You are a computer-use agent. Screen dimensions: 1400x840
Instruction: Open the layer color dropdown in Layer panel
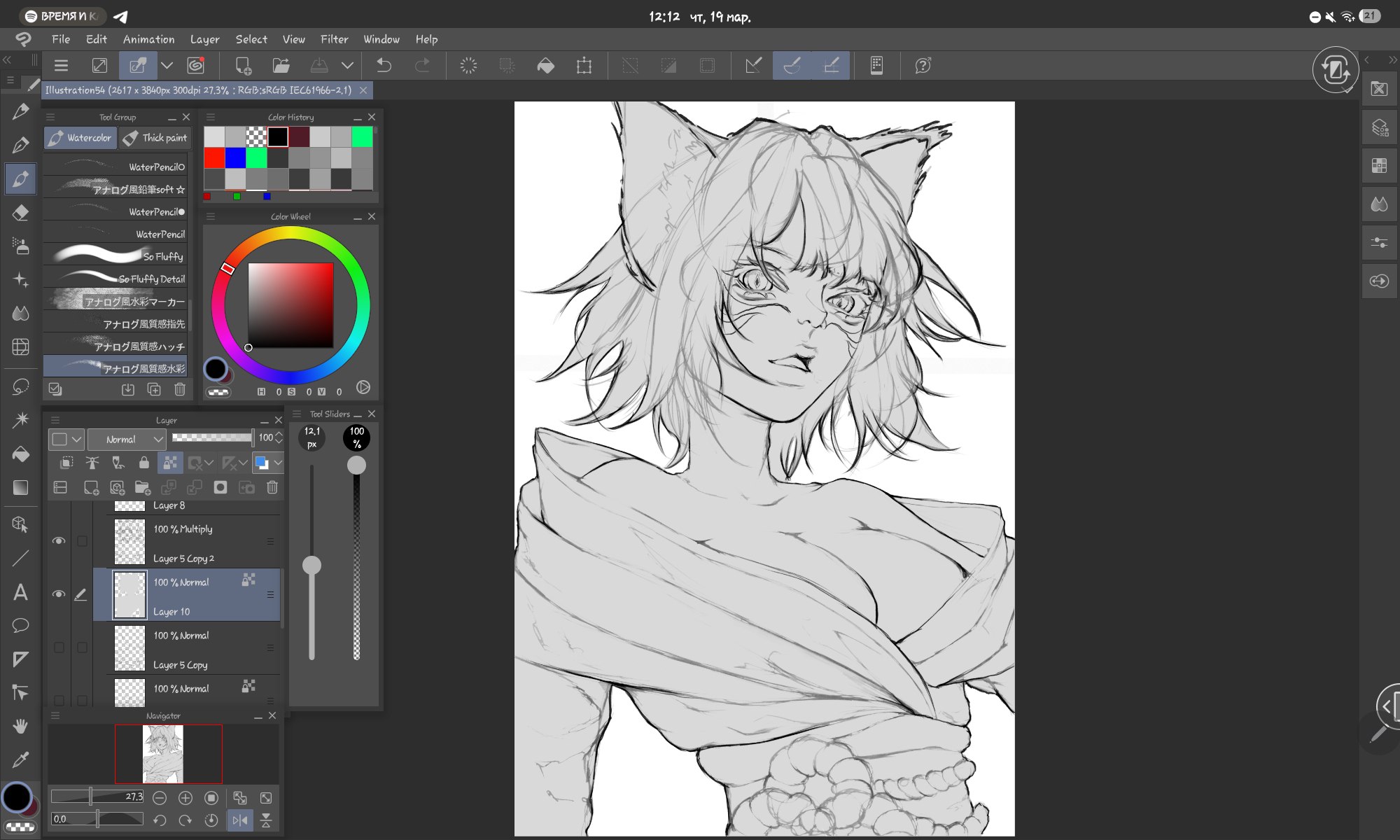[x=66, y=440]
